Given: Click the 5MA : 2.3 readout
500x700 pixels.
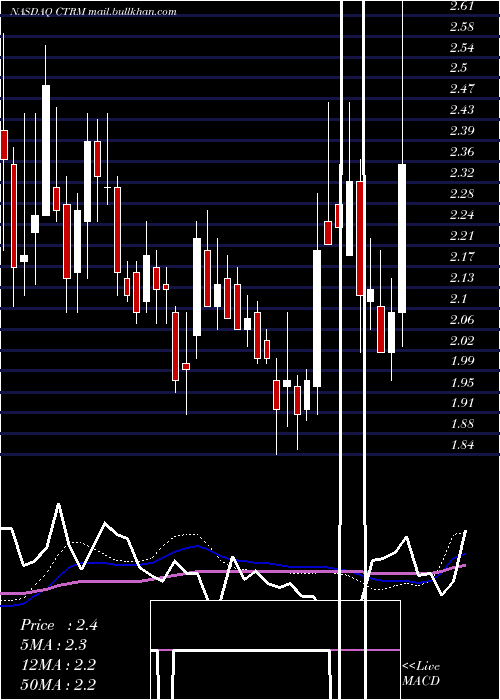Looking at the screenshot, I should click(x=54, y=645).
